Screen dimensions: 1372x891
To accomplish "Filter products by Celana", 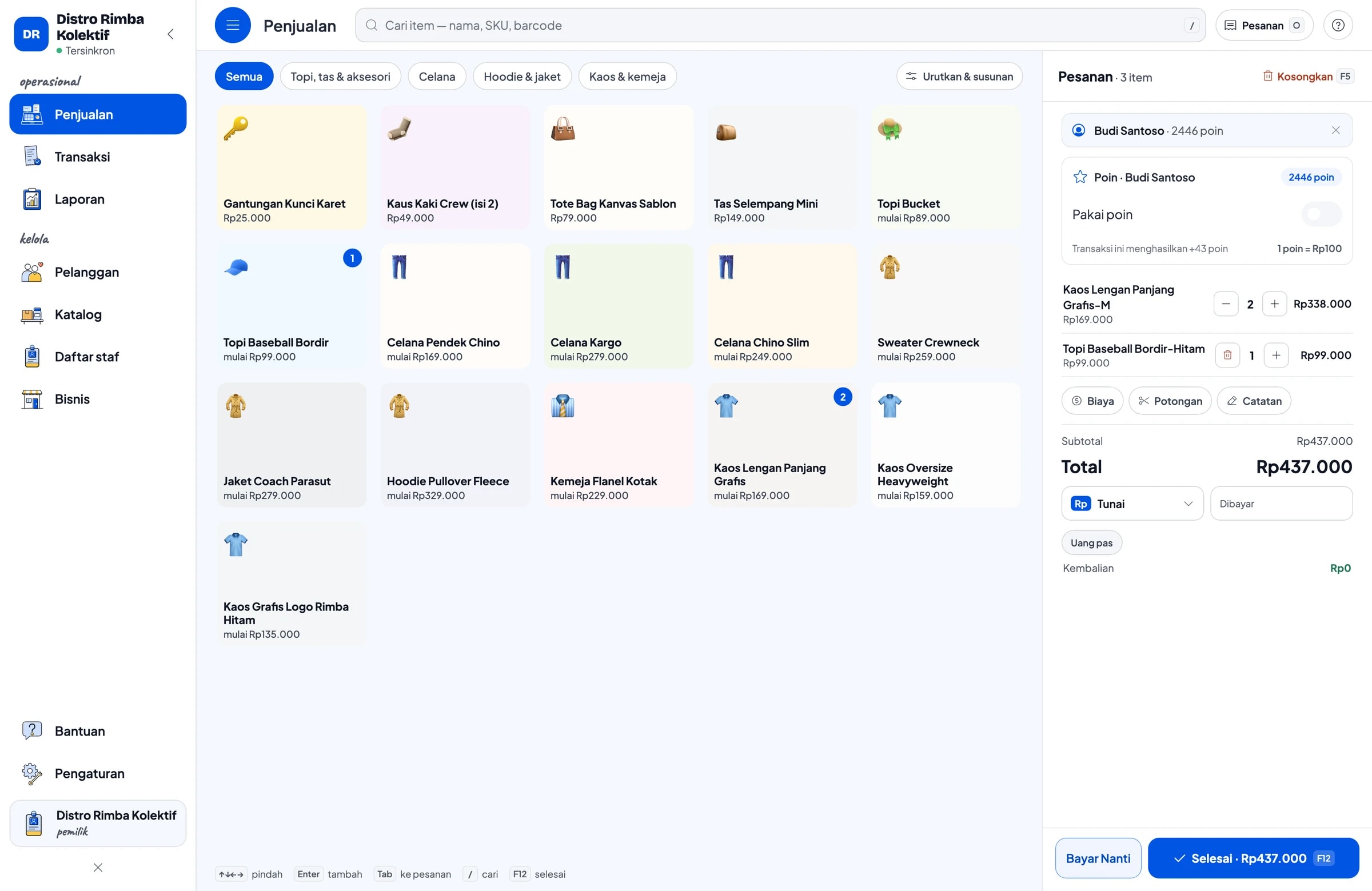I will click(436, 77).
